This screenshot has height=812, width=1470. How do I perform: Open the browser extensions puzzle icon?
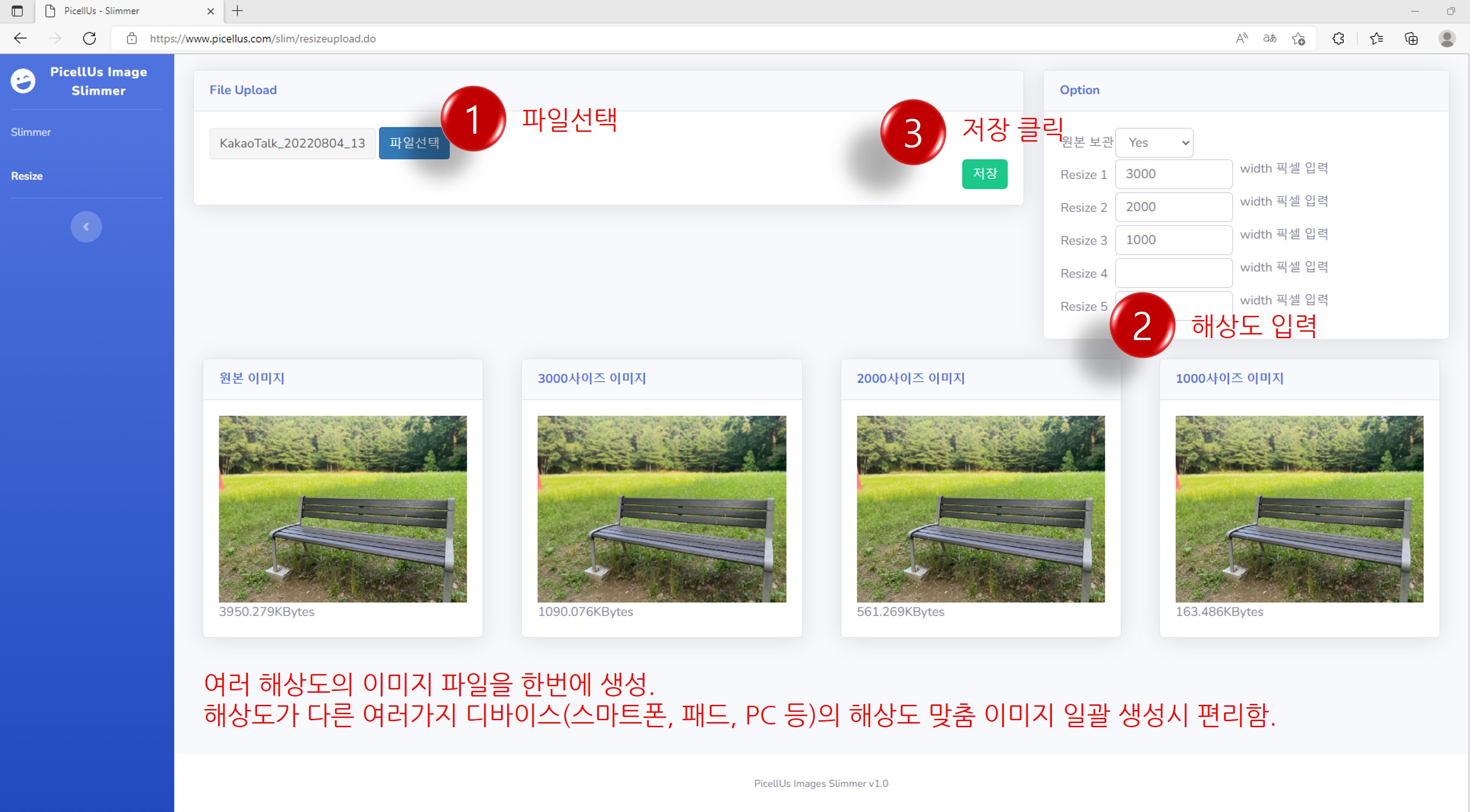(1338, 38)
